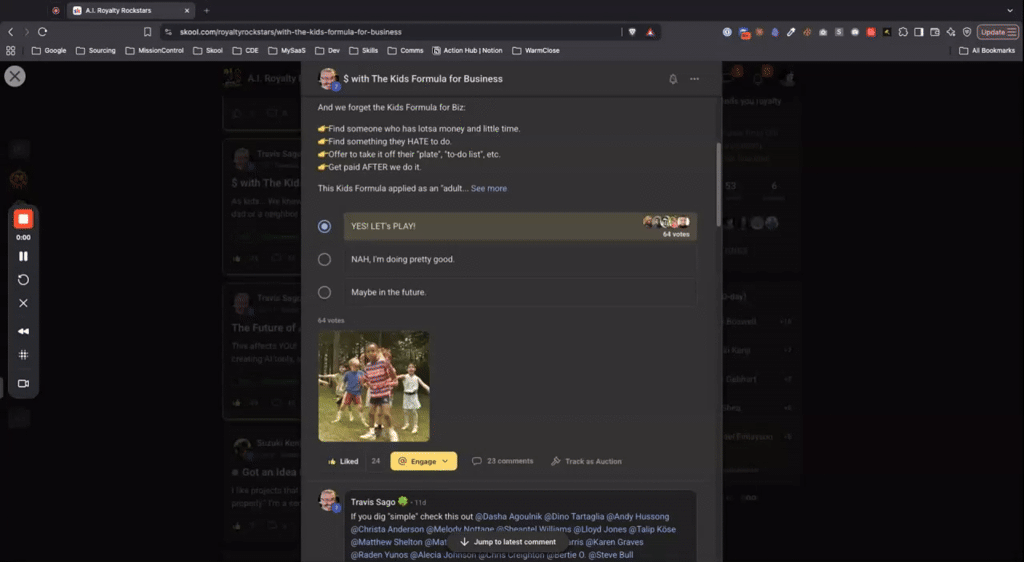Open the Skills bookmarks folder

(364, 51)
